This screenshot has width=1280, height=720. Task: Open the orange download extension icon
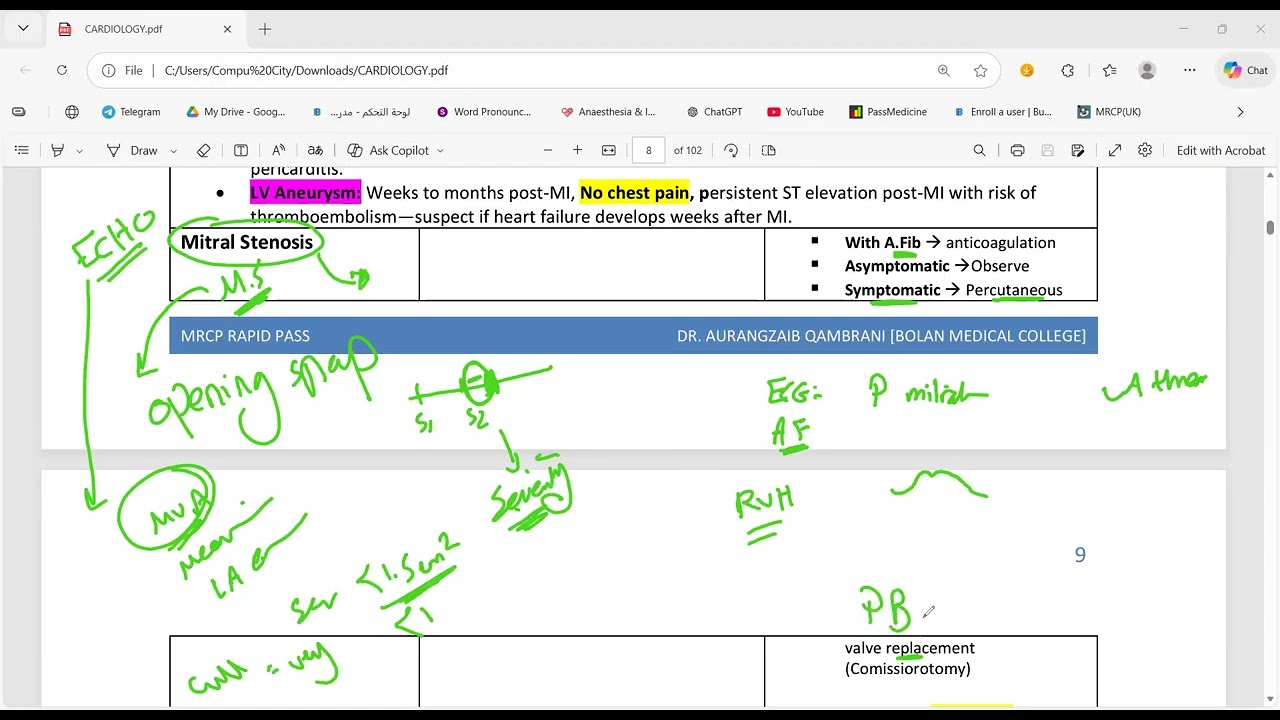tap(1027, 70)
